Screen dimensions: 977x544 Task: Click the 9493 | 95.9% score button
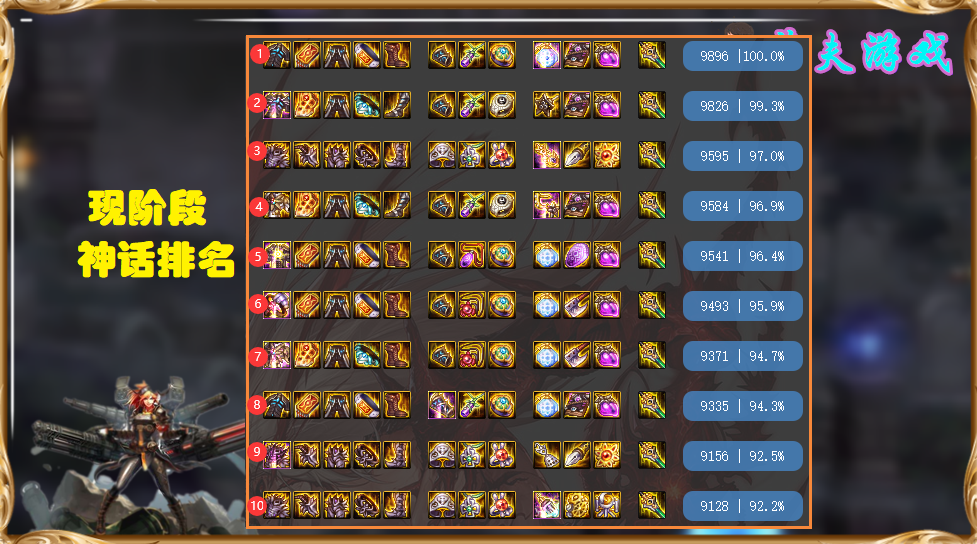coord(742,306)
